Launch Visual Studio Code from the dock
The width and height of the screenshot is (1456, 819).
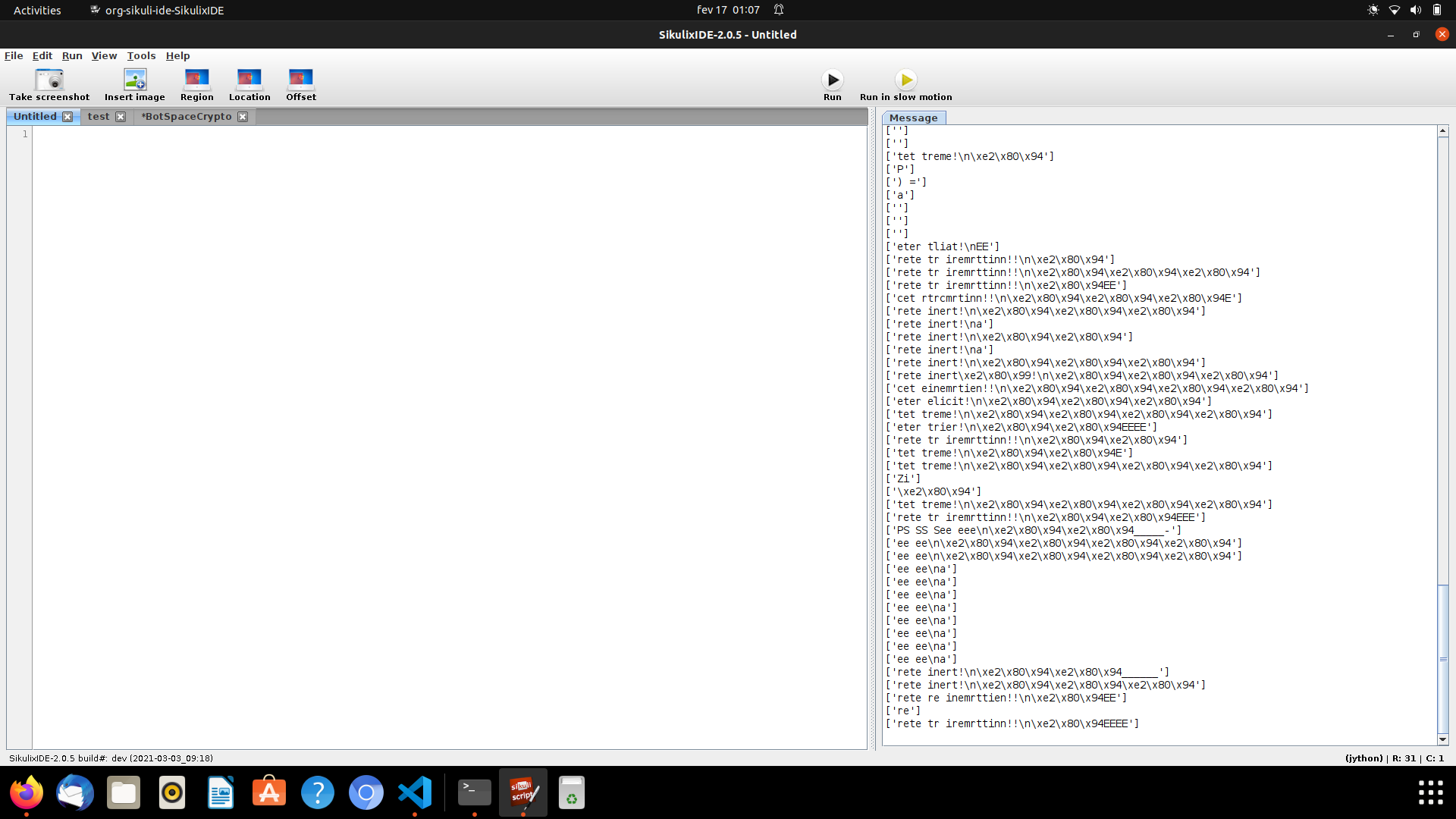414,792
